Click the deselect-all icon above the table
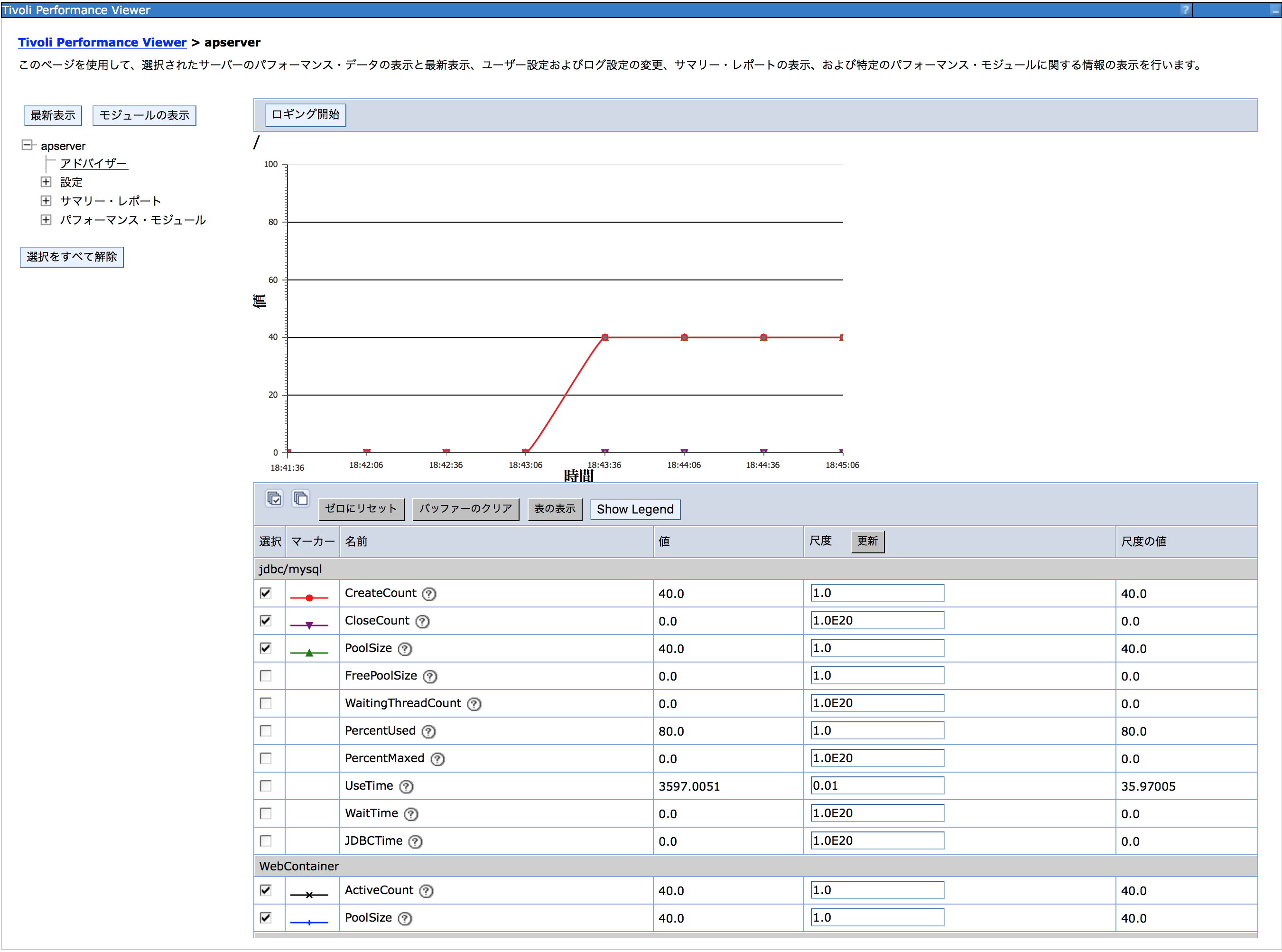The height and width of the screenshot is (952, 1282). pyautogui.click(x=301, y=498)
